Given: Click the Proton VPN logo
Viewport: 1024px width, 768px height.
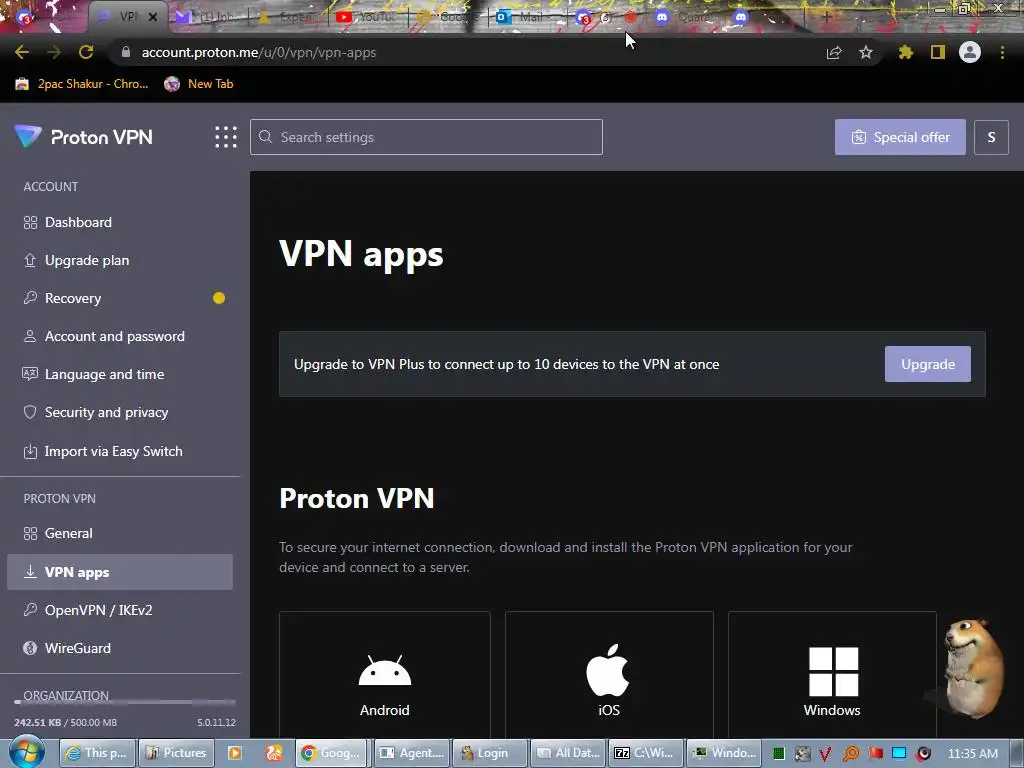Looking at the screenshot, I should click(x=84, y=137).
